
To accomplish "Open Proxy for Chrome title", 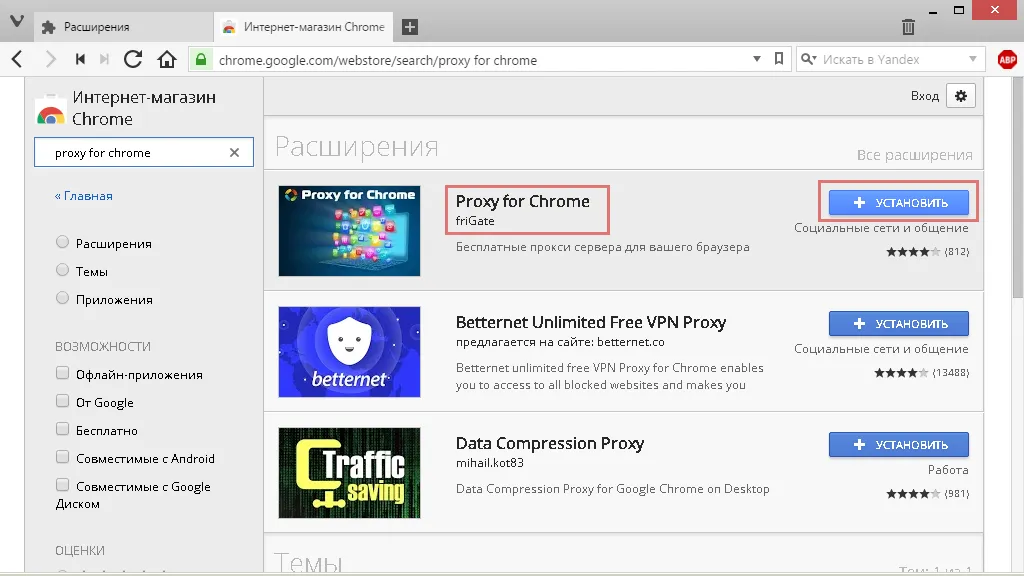I will pyautogui.click(x=522, y=201).
